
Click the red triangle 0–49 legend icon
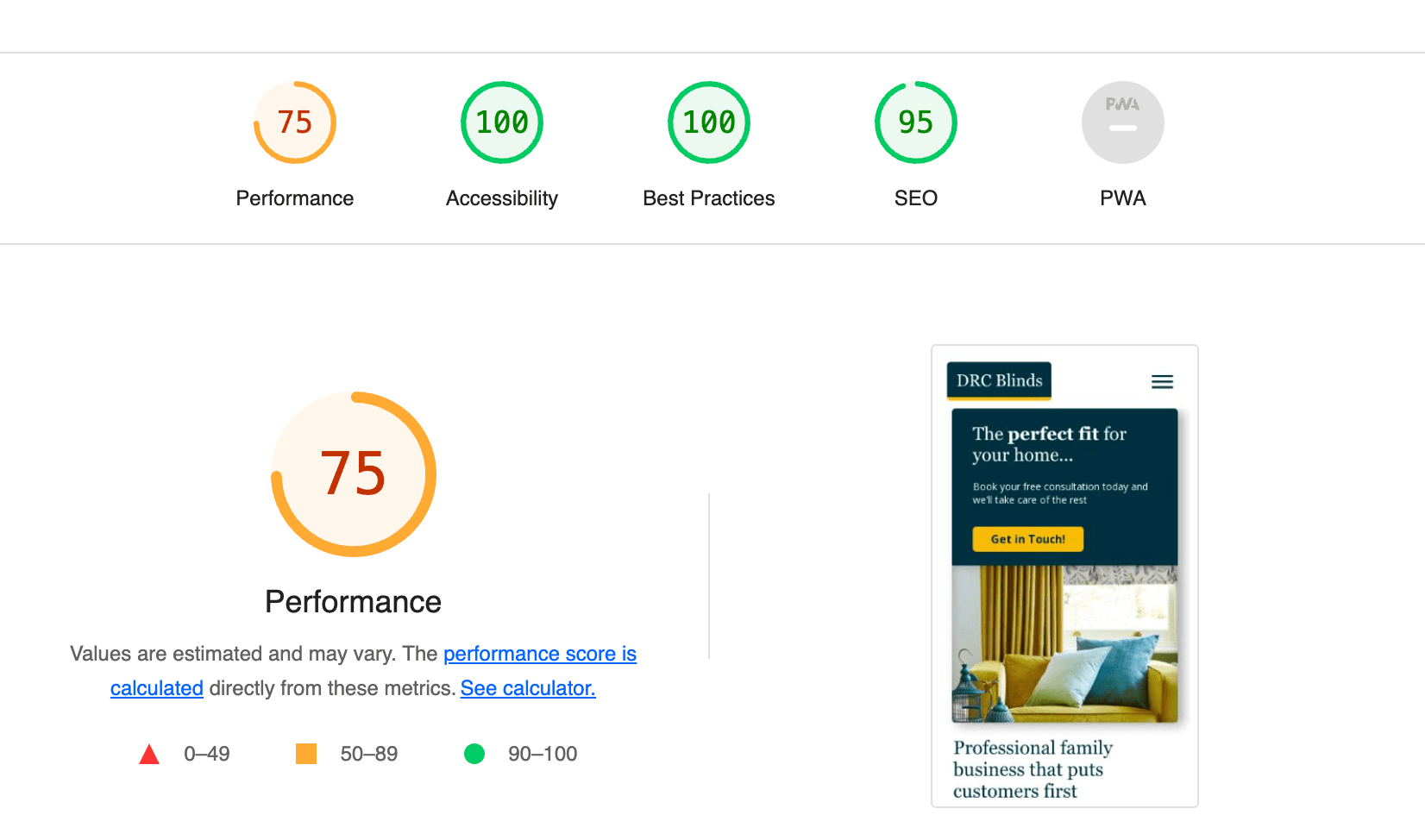click(x=149, y=755)
